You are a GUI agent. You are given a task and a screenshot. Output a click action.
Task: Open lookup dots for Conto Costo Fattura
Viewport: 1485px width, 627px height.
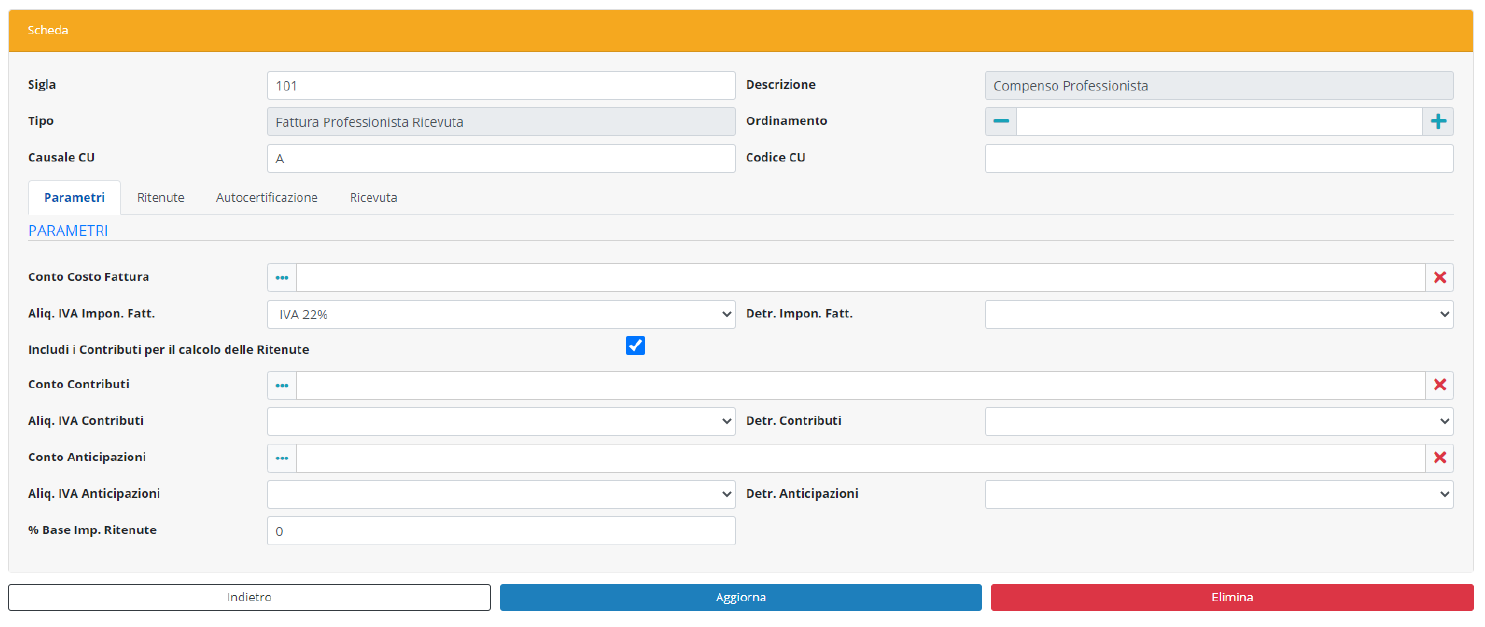coord(282,277)
